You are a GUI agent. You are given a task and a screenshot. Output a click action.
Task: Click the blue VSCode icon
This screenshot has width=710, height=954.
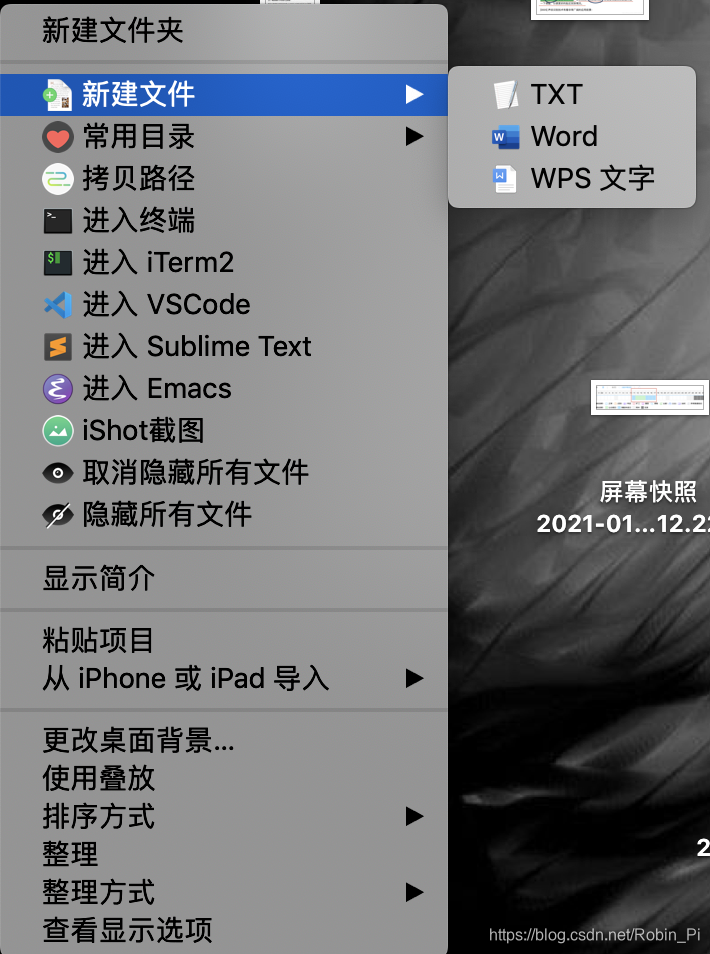[58, 305]
